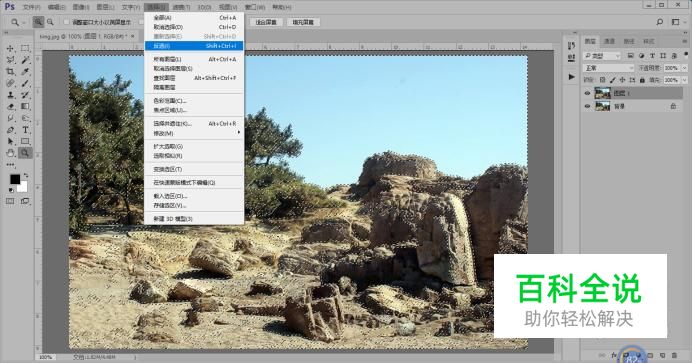This screenshot has height=363, width=692.
Task: Select the Brush tool
Action: pyautogui.click(x=25, y=83)
